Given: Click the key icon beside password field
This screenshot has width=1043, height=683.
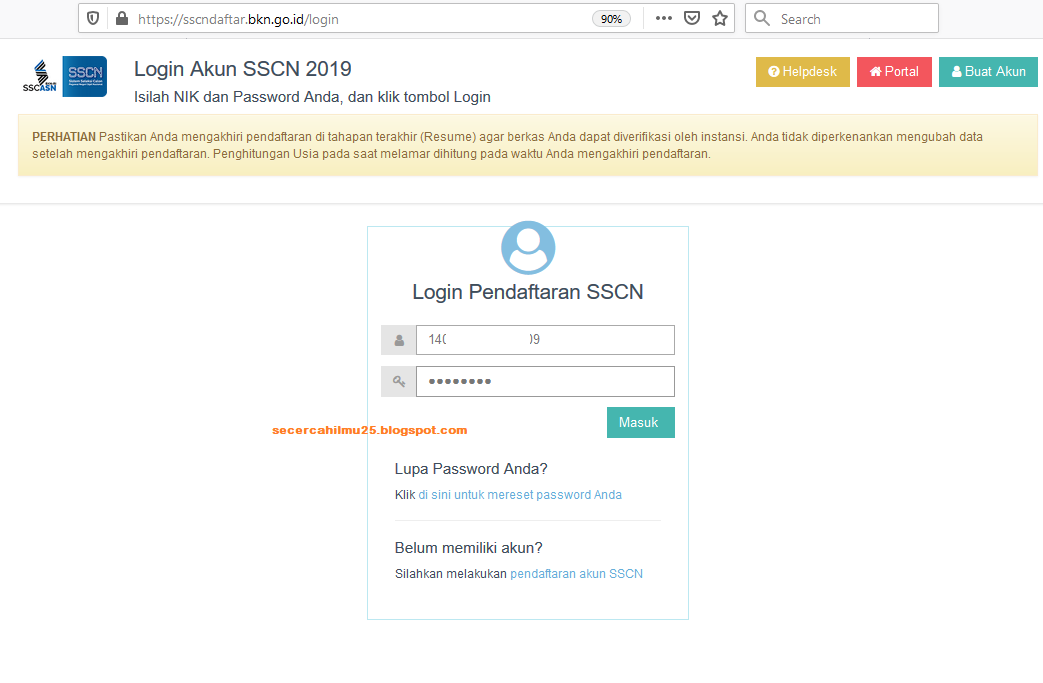Looking at the screenshot, I should pyautogui.click(x=399, y=382).
